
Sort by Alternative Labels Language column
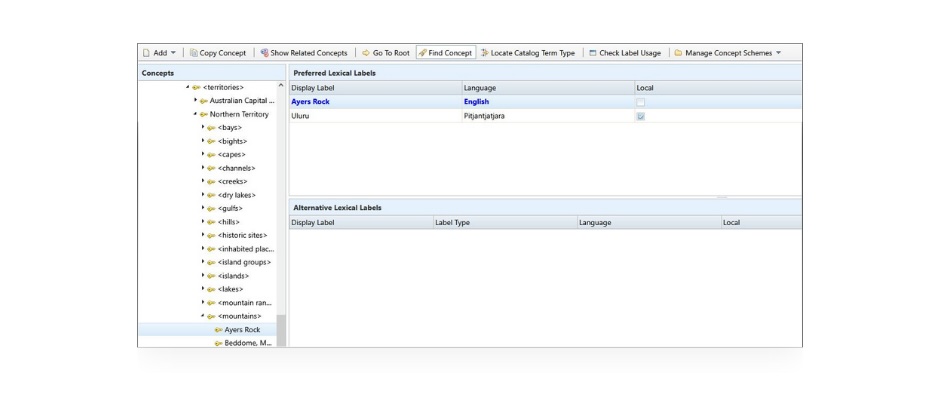pos(649,222)
